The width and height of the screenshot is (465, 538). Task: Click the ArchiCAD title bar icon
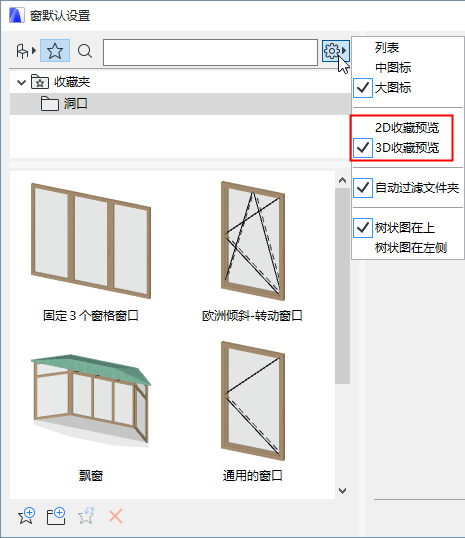tap(16, 15)
